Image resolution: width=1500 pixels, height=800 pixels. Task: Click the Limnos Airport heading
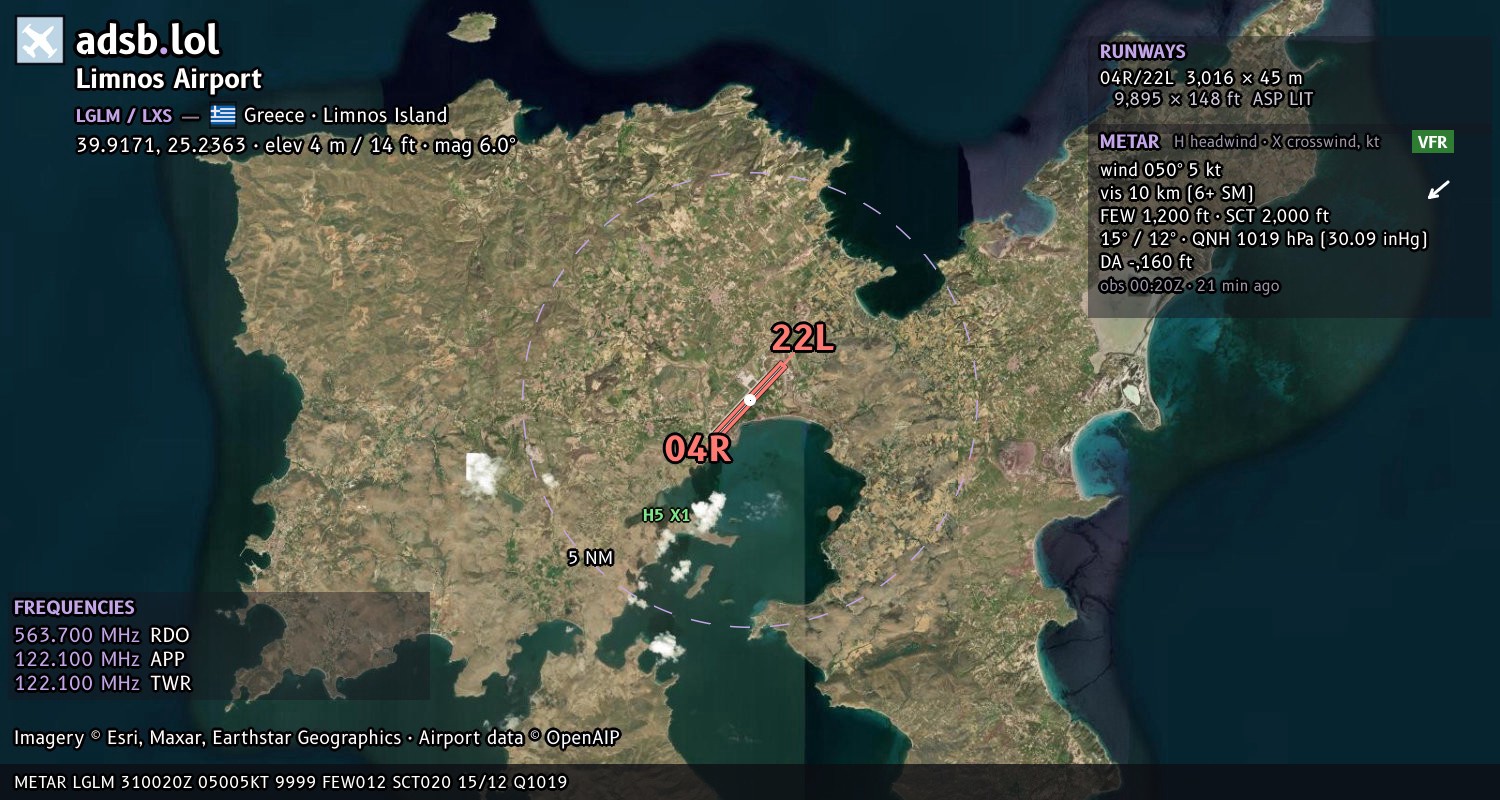click(169, 79)
